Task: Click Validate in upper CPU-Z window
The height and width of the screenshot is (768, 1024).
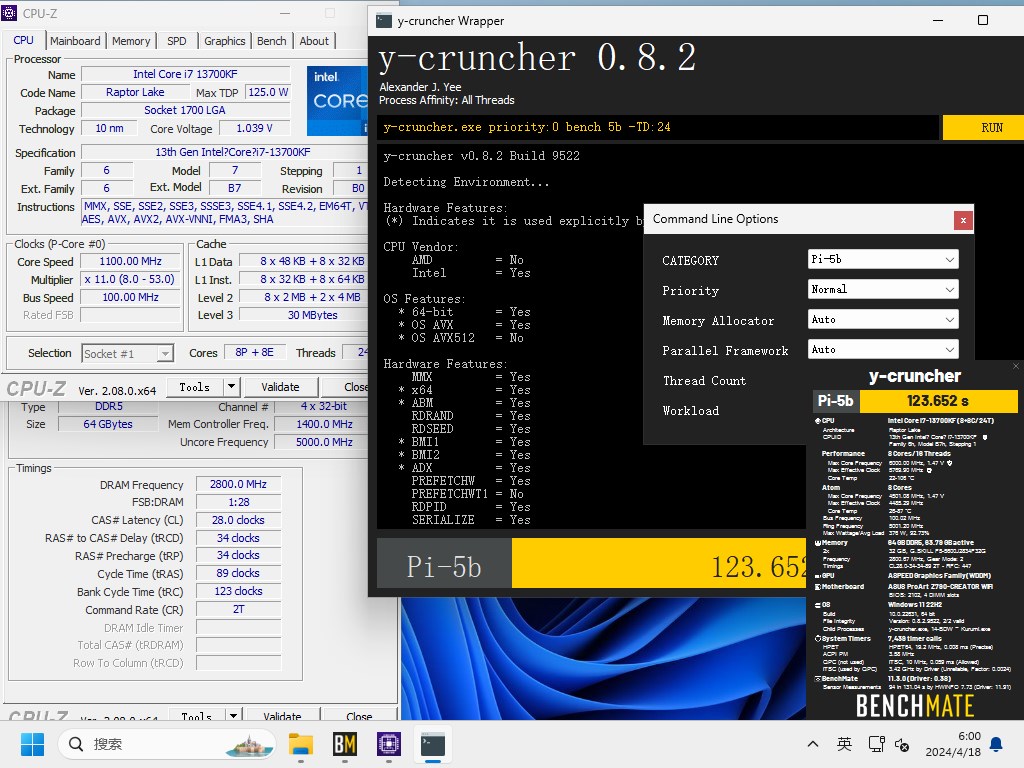Action: click(280, 387)
